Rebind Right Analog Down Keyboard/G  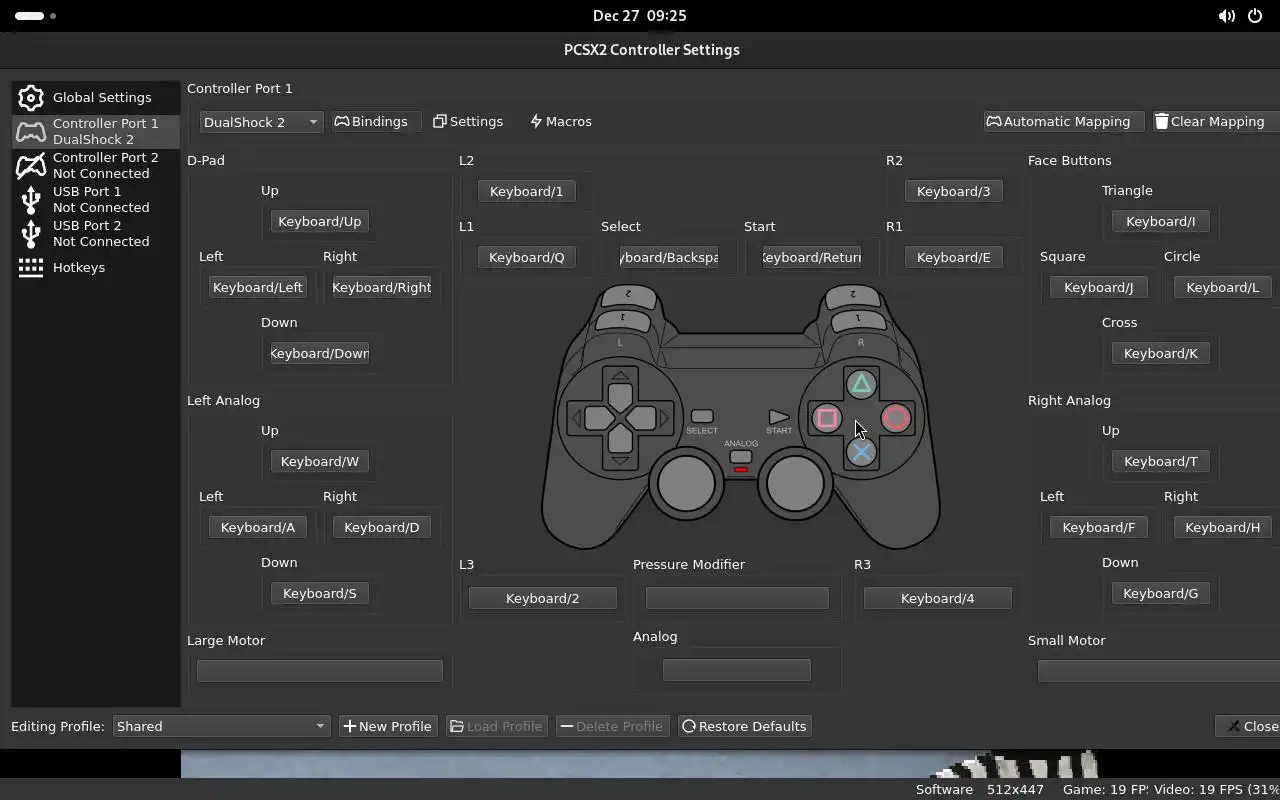click(x=1161, y=593)
